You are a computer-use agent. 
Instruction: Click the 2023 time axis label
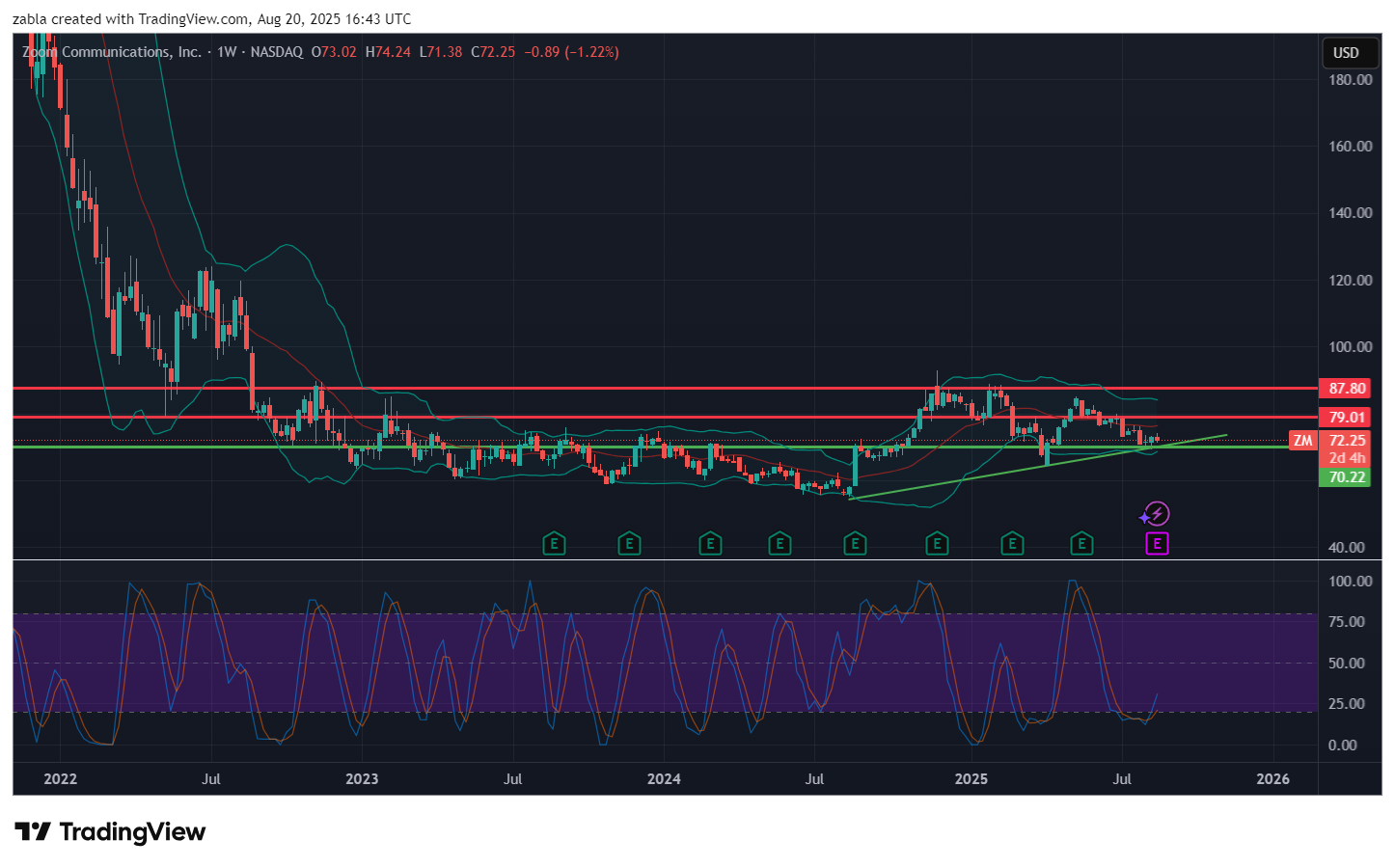point(362,779)
